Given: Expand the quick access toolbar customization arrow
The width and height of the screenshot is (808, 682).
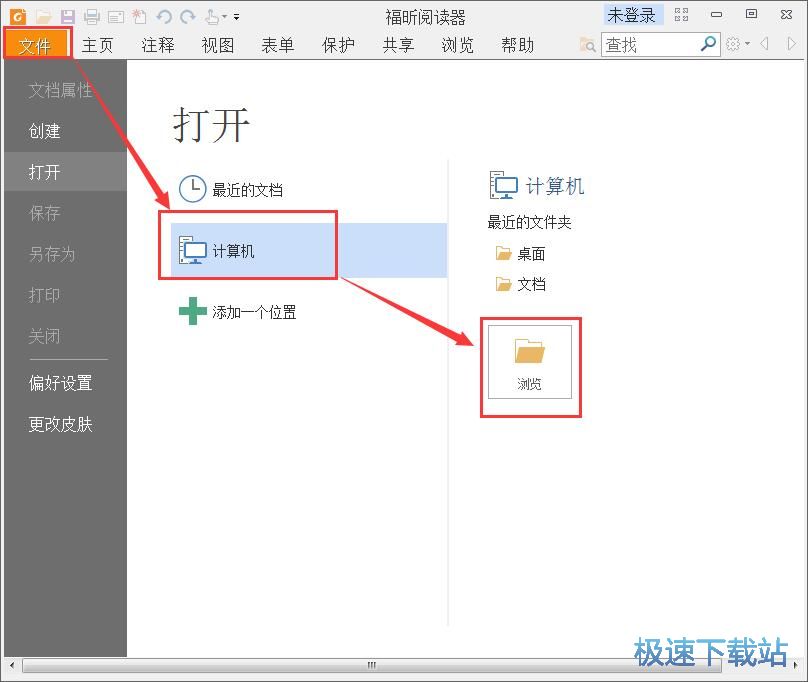Looking at the screenshot, I should click(235, 16).
